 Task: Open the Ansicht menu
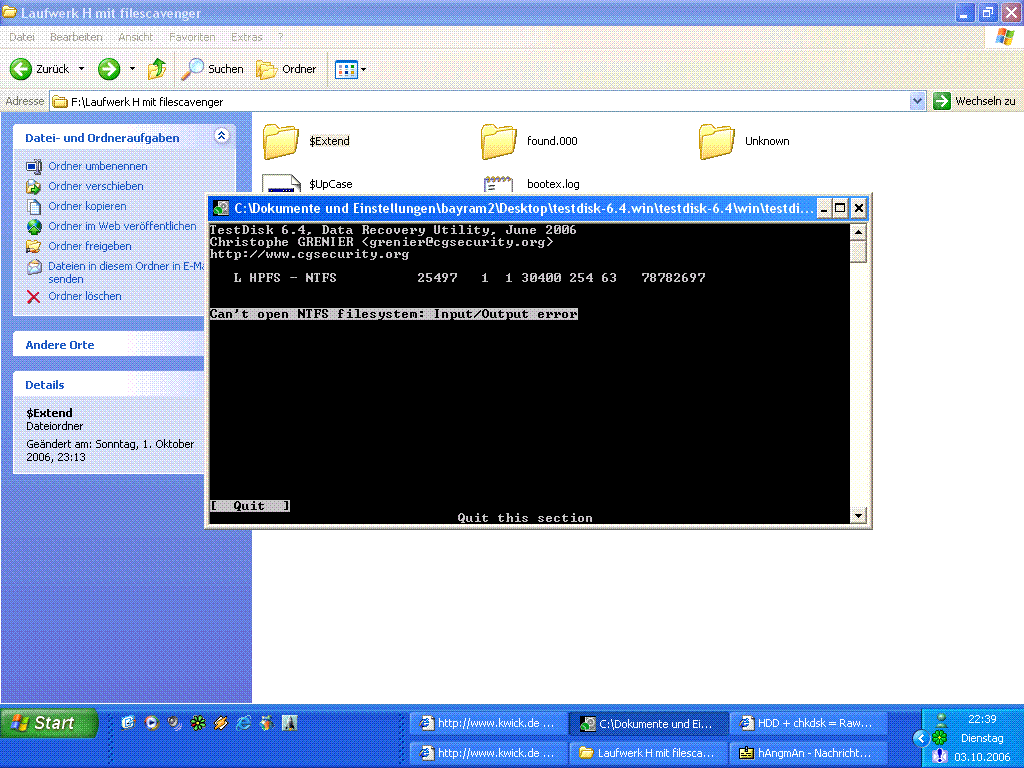pyautogui.click(x=135, y=37)
